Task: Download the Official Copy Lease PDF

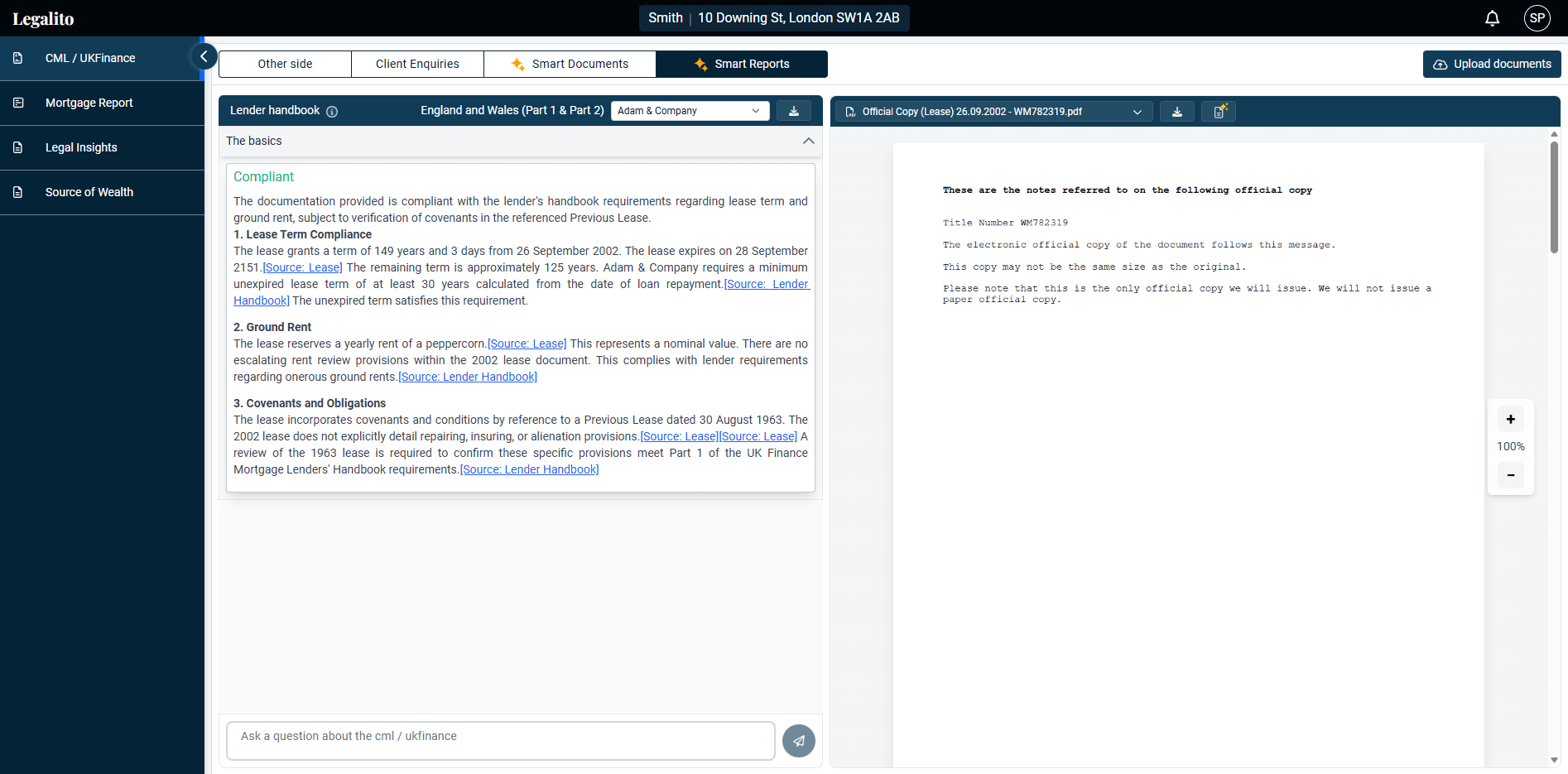Action: 1176,112
